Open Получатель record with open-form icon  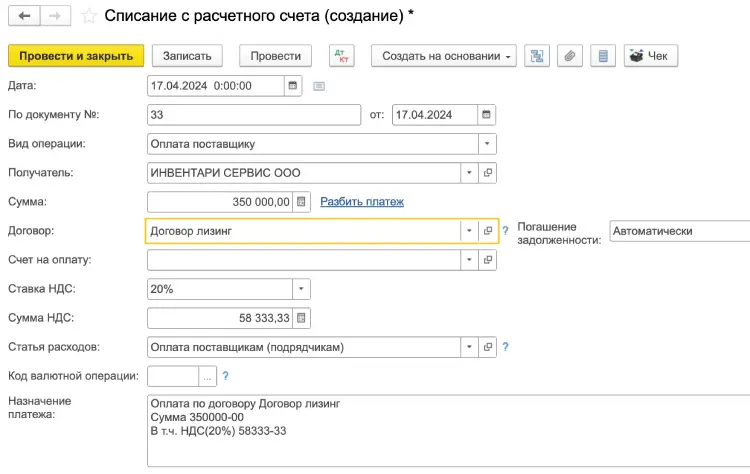point(488,173)
